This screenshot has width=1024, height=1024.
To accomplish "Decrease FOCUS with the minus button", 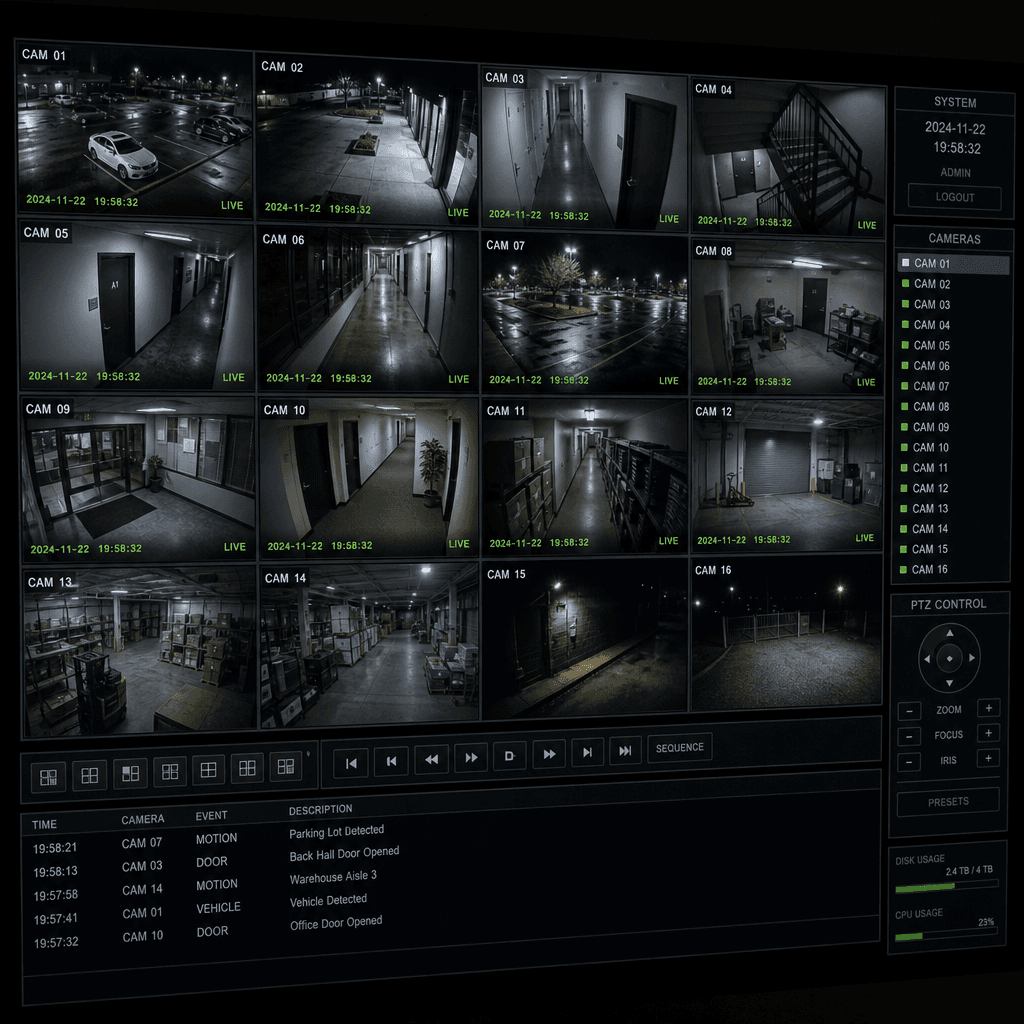I will 909,737.
